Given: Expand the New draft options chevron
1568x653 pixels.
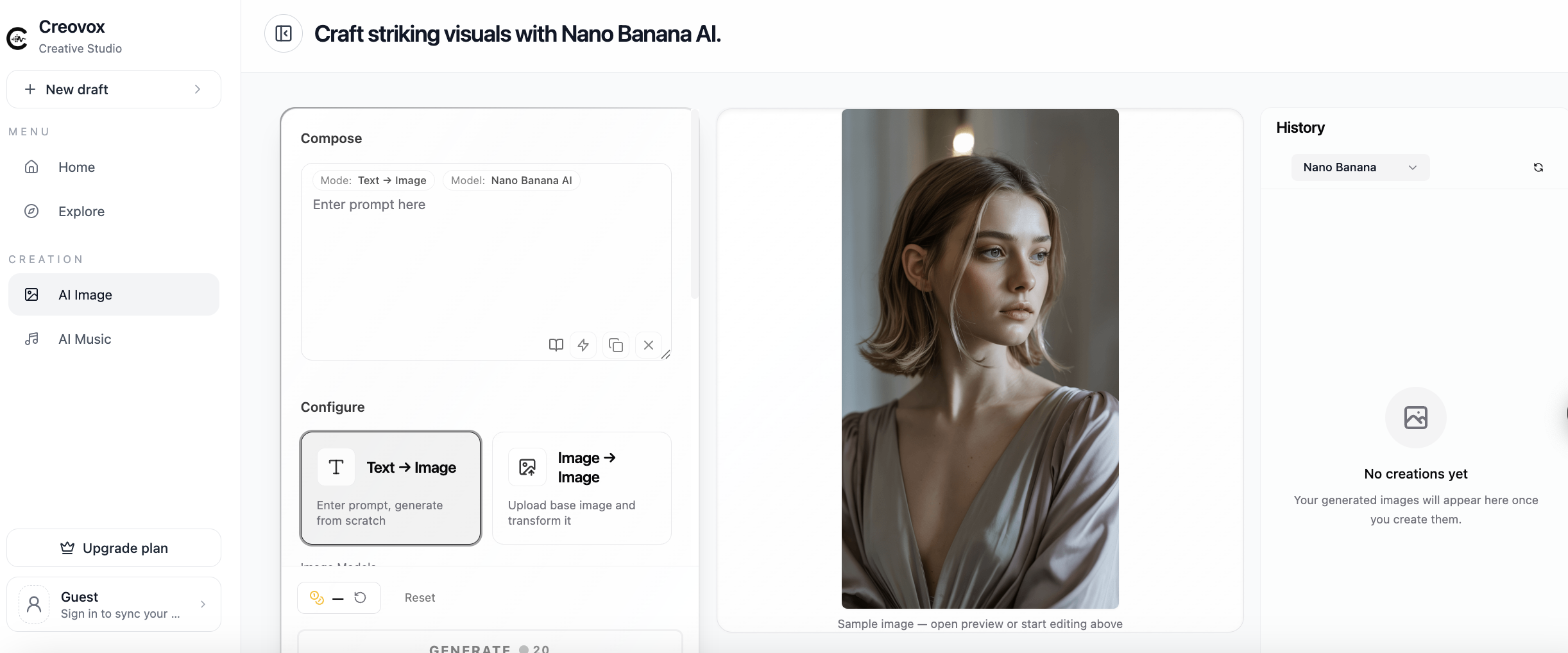Looking at the screenshot, I should click(197, 89).
